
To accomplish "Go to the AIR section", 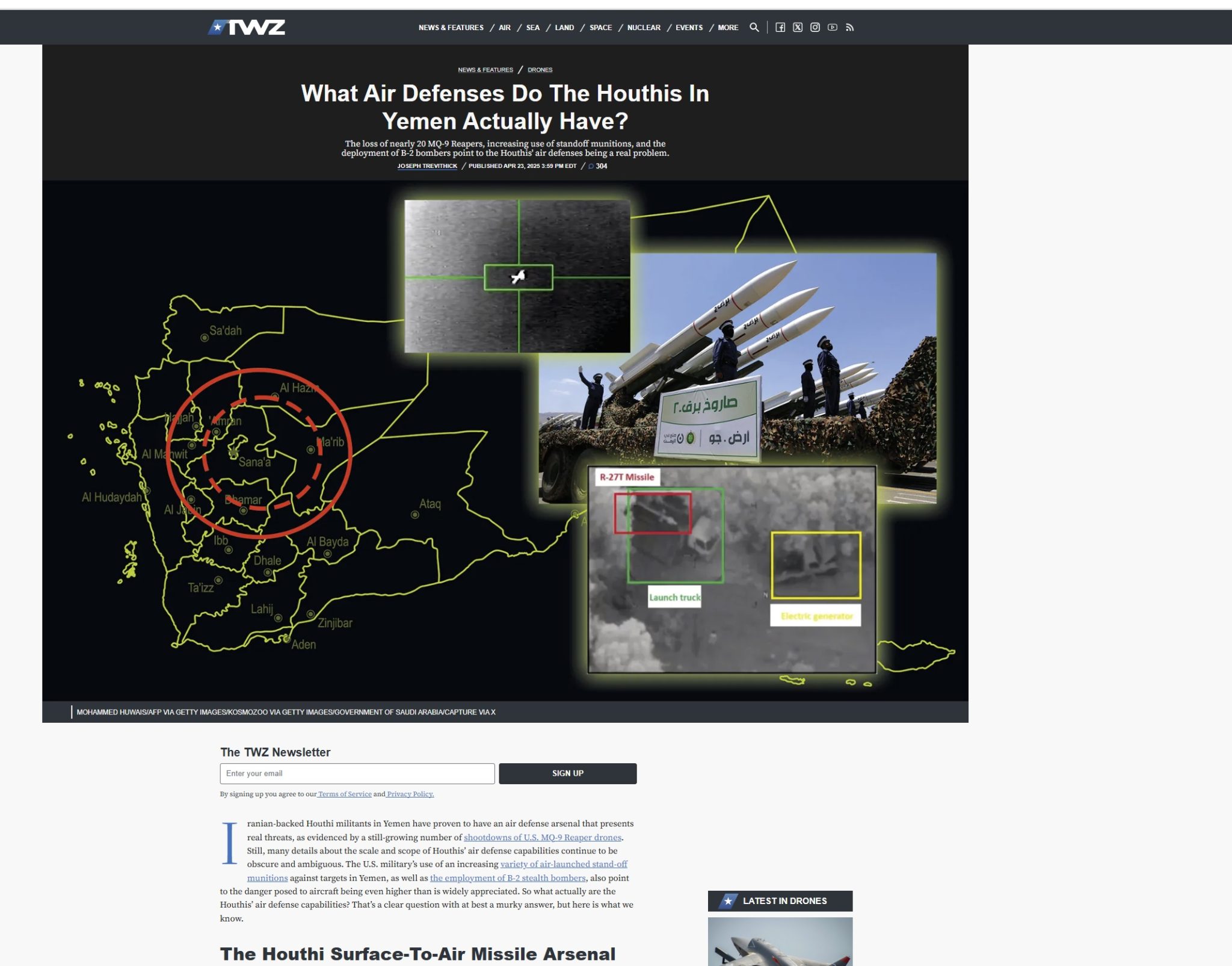I will [x=505, y=28].
